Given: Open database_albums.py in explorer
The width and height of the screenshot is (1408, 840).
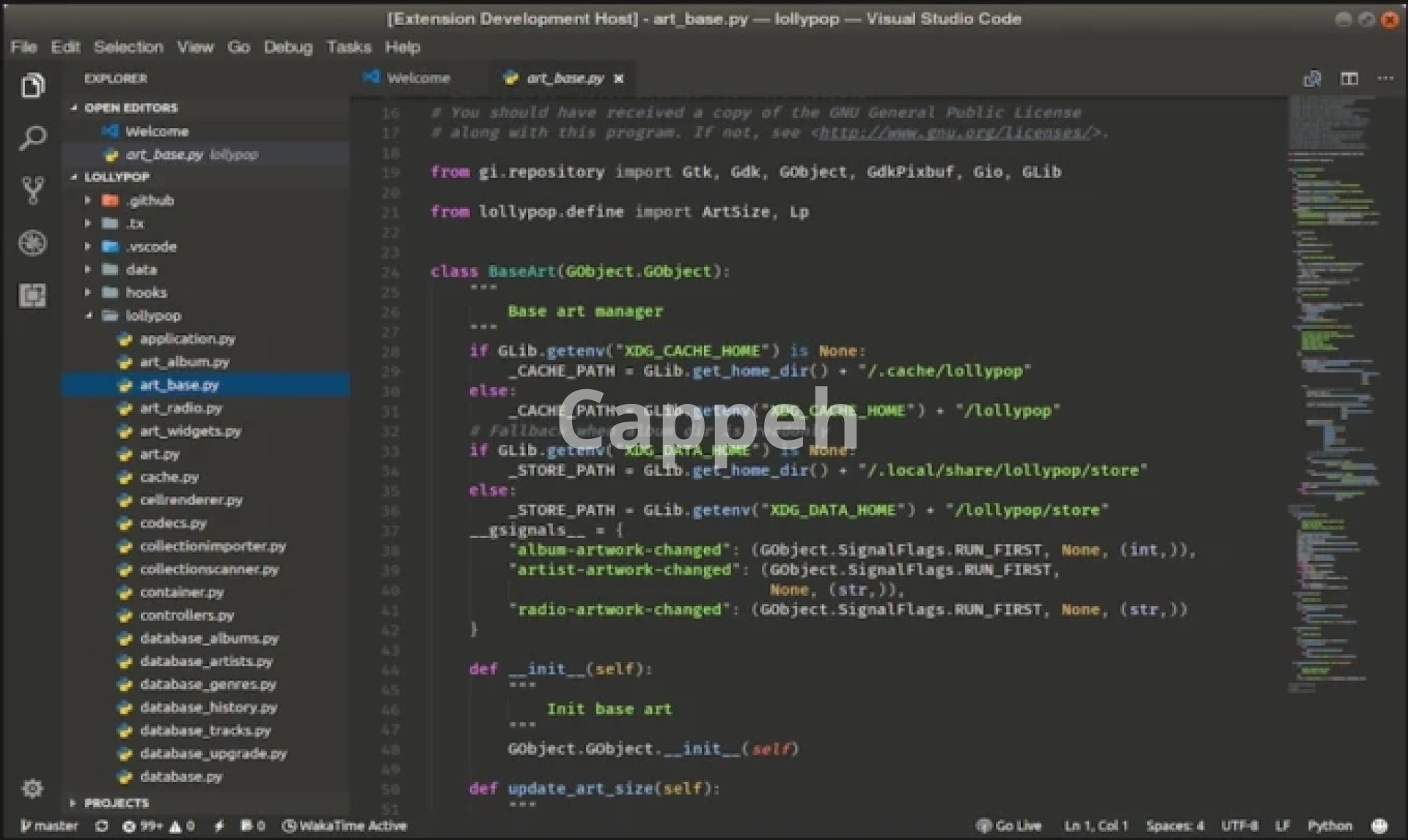Looking at the screenshot, I should tap(209, 638).
